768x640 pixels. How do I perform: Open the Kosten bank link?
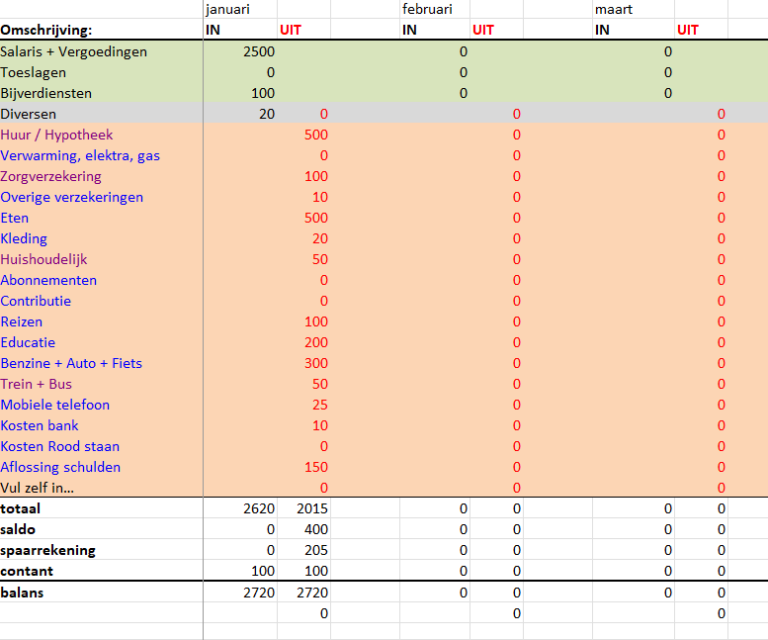[x=39, y=426]
